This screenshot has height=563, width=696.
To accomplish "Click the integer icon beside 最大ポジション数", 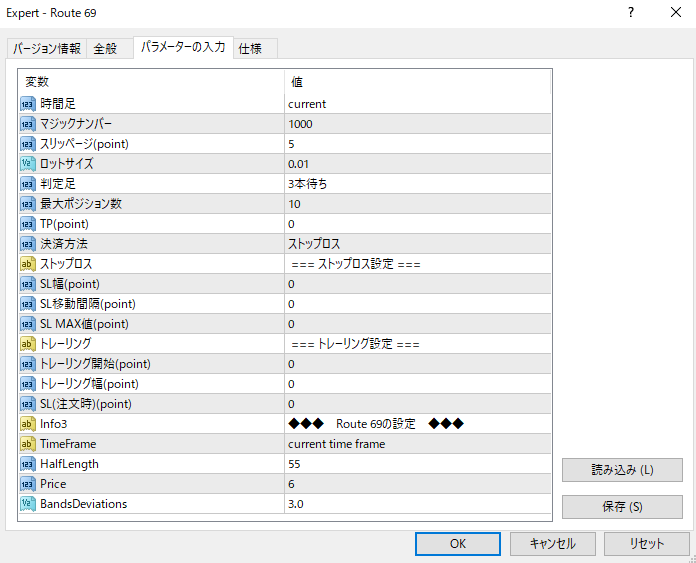I will point(28,204).
